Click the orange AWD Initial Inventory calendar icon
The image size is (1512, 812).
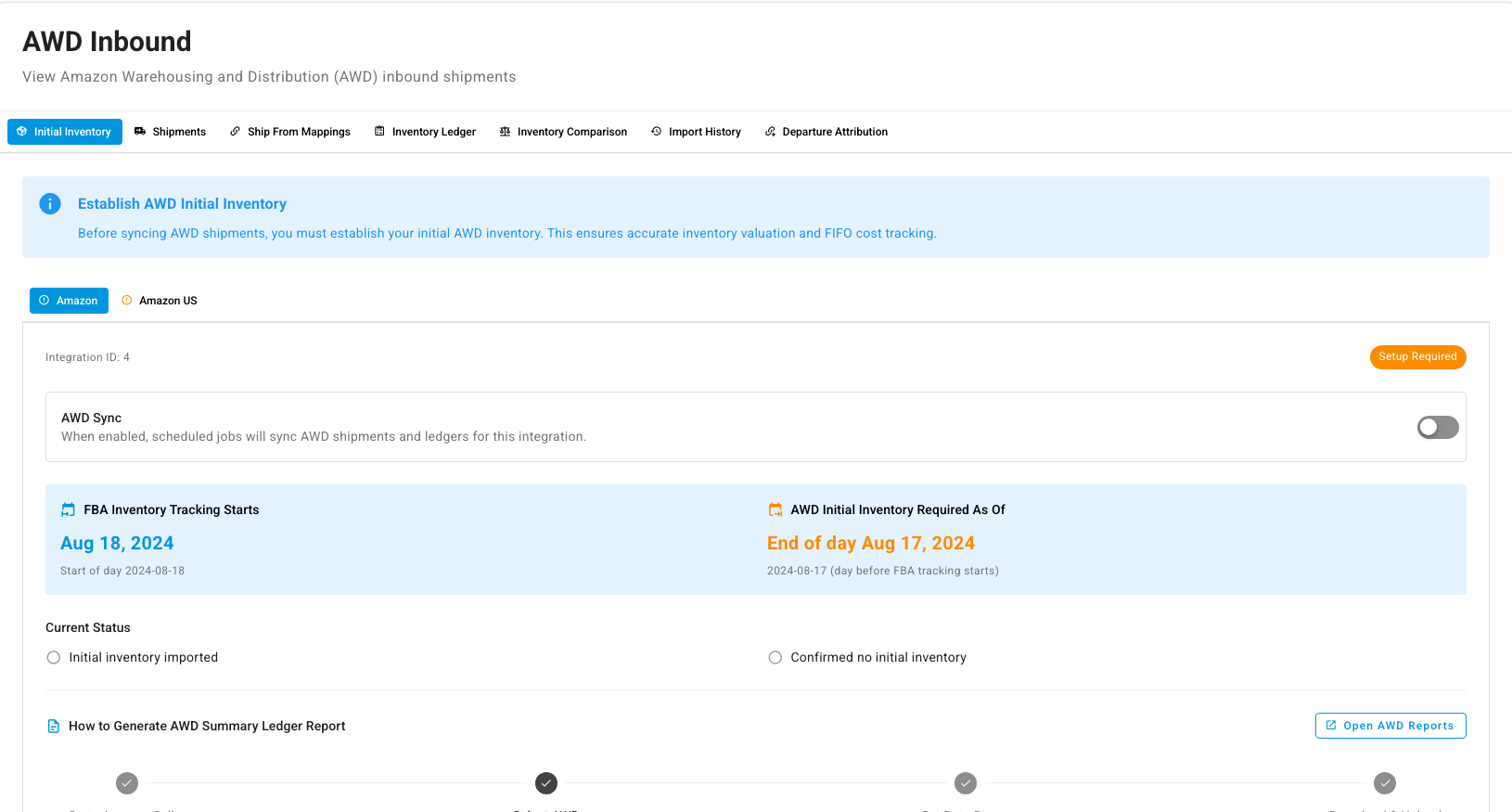pyautogui.click(x=775, y=509)
